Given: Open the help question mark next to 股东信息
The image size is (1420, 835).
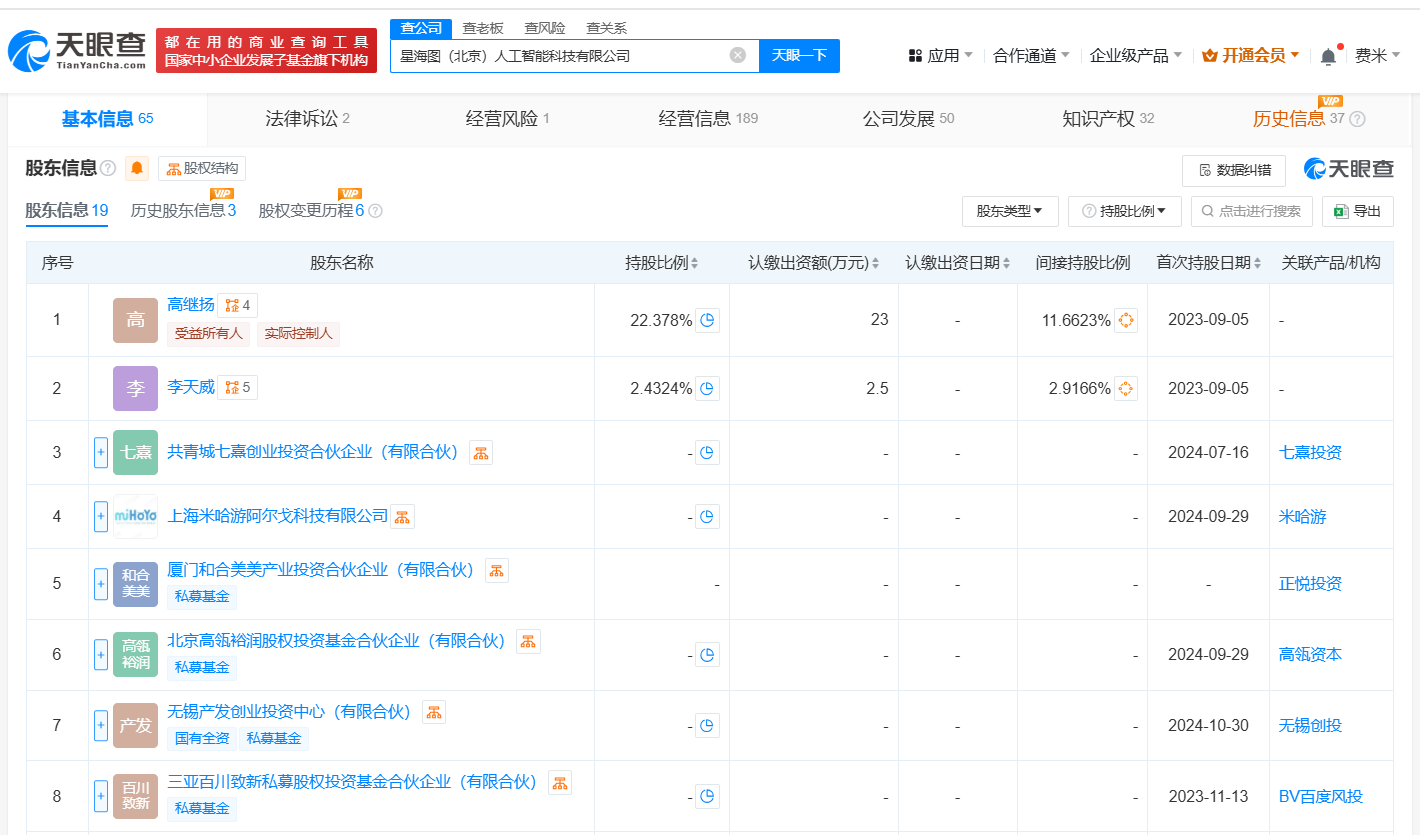Looking at the screenshot, I should tap(108, 168).
